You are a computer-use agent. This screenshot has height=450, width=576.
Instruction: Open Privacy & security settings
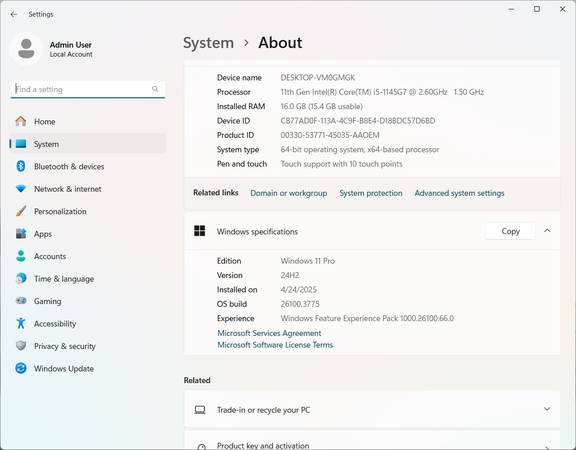click(87, 346)
